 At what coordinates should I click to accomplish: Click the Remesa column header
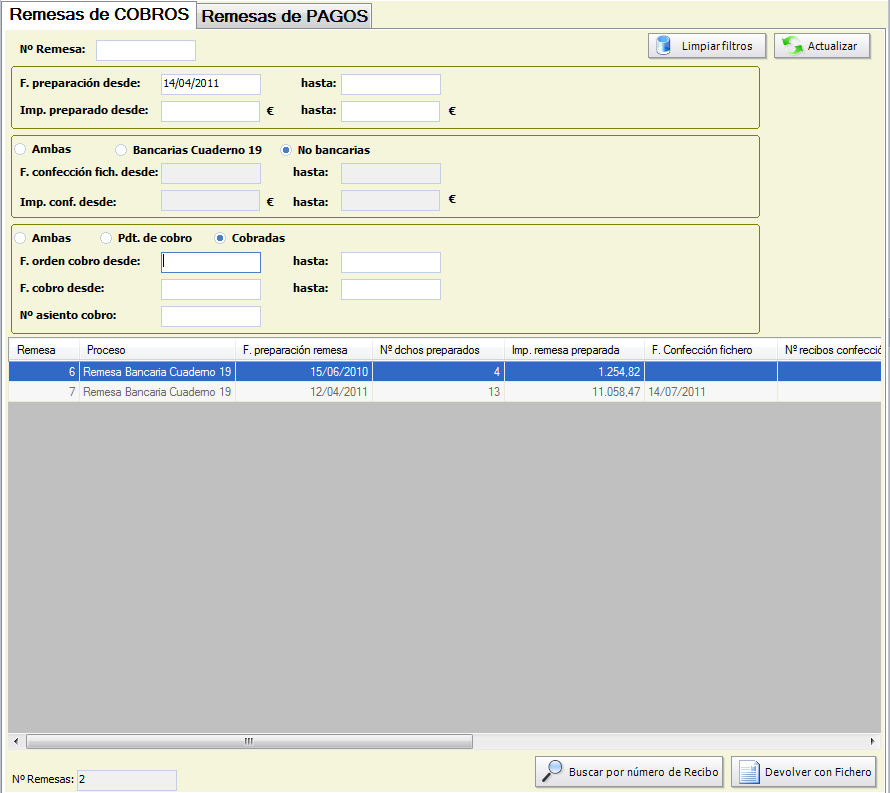point(44,350)
